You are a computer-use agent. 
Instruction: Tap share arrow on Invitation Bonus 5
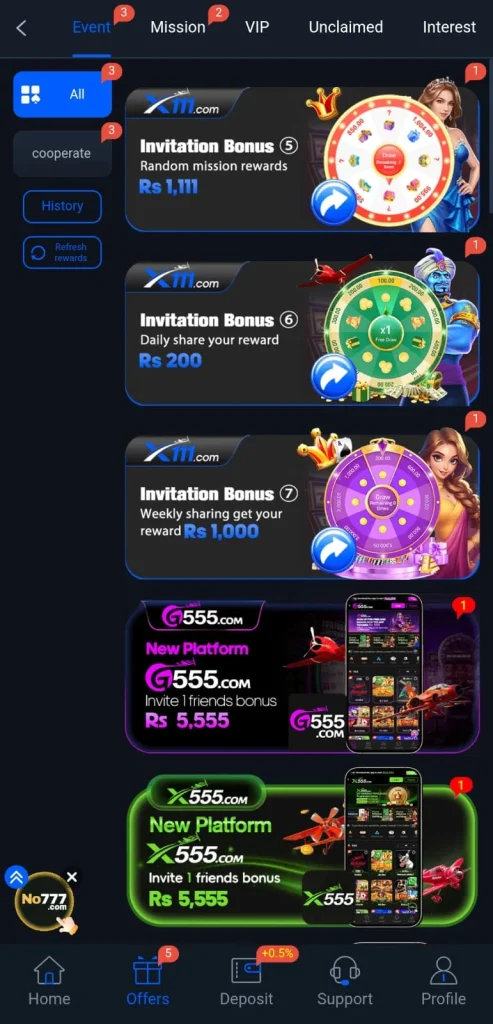[334, 203]
